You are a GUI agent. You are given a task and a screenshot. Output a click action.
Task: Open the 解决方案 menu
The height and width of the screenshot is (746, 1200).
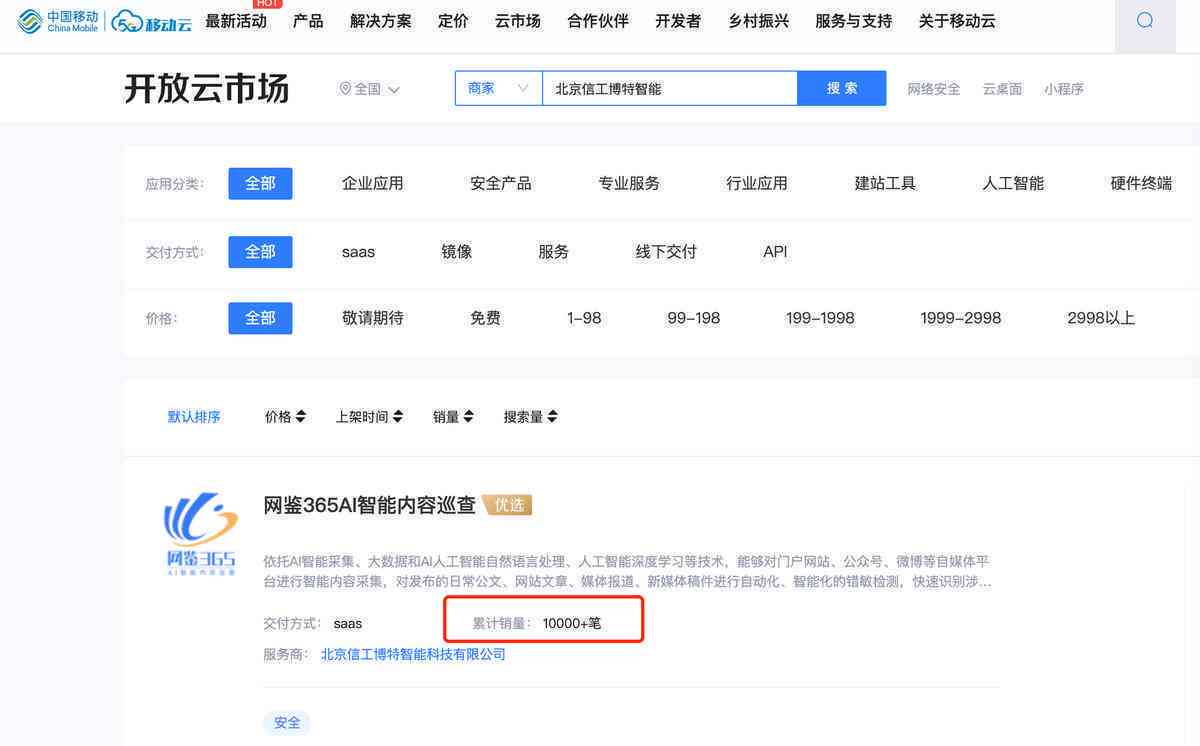click(x=381, y=21)
